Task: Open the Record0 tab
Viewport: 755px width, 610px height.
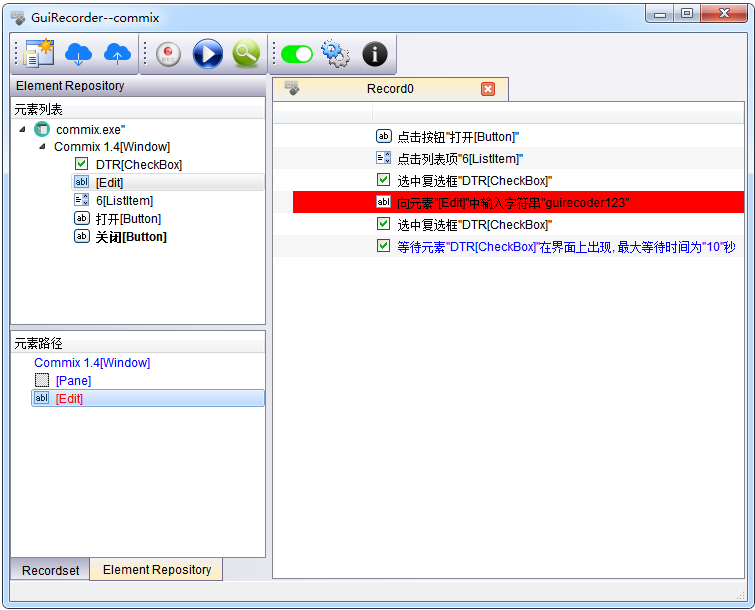Action: click(390, 89)
